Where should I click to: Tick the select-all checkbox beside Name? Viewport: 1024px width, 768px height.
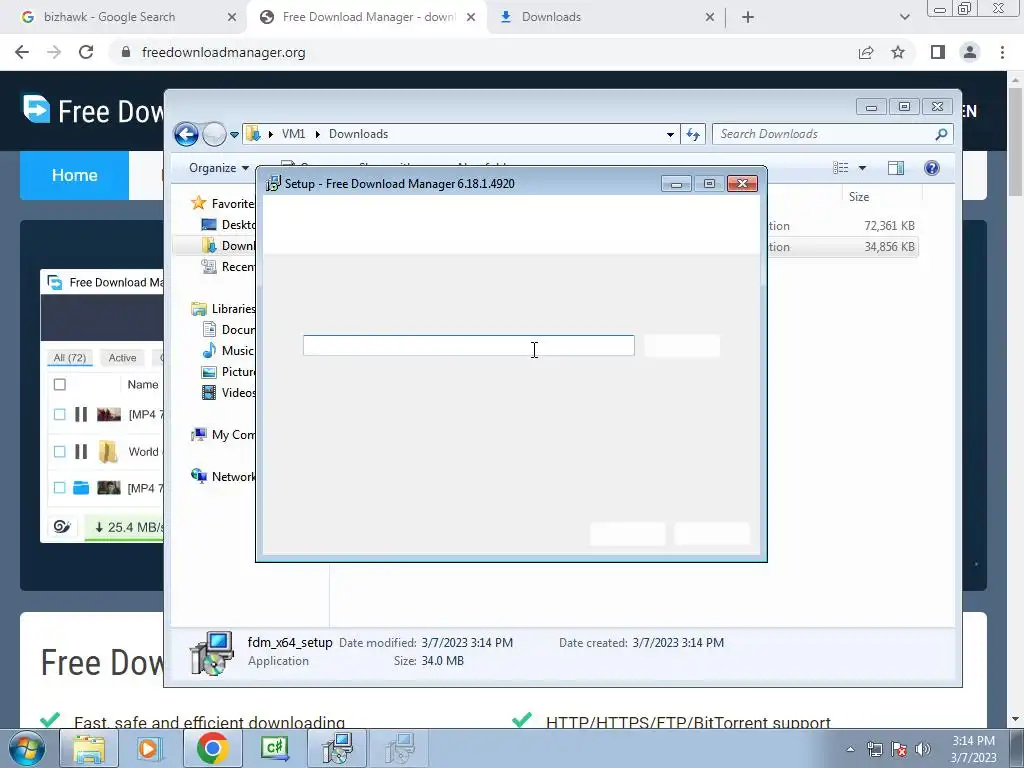click(59, 385)
